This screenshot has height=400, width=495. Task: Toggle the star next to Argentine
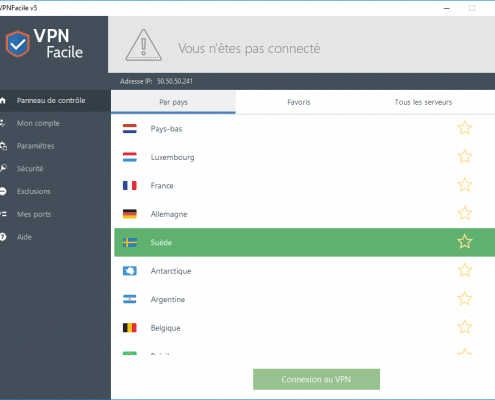pos(465,299)
